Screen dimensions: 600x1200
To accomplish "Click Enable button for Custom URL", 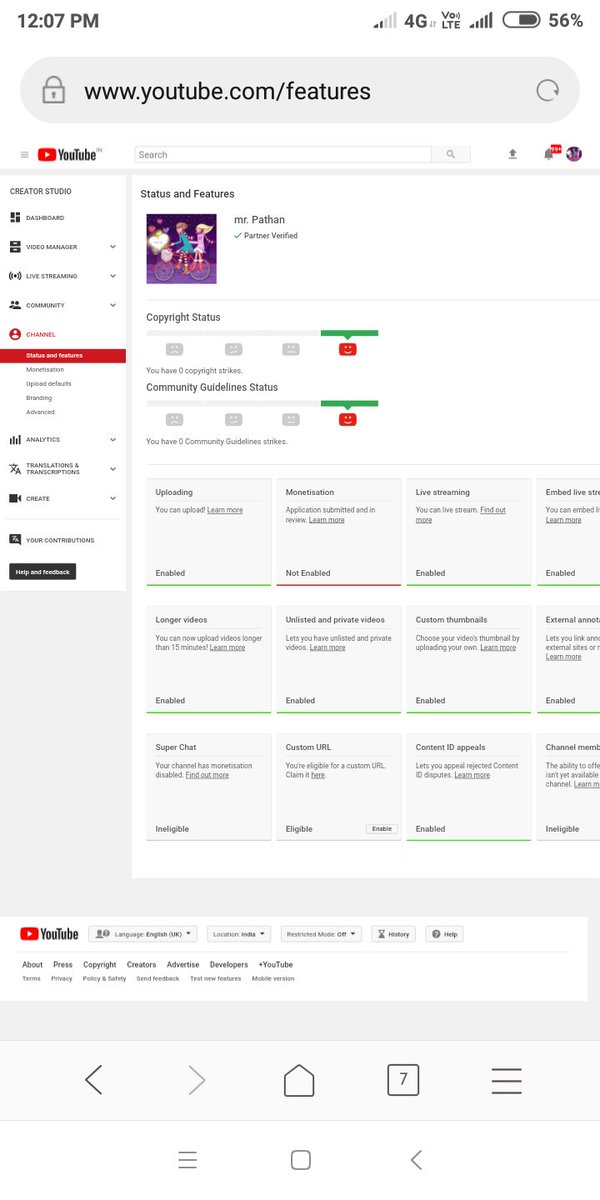I will coord(382,829).
